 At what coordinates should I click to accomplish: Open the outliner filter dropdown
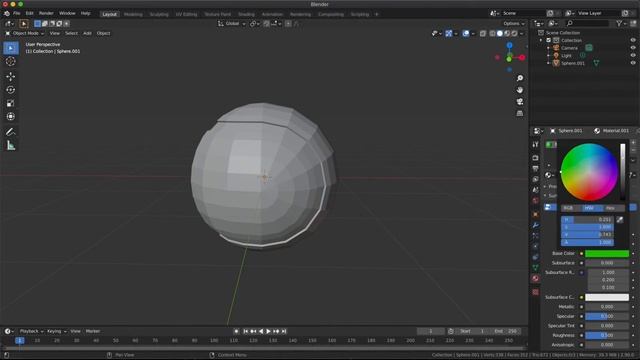tap(621, 24)
